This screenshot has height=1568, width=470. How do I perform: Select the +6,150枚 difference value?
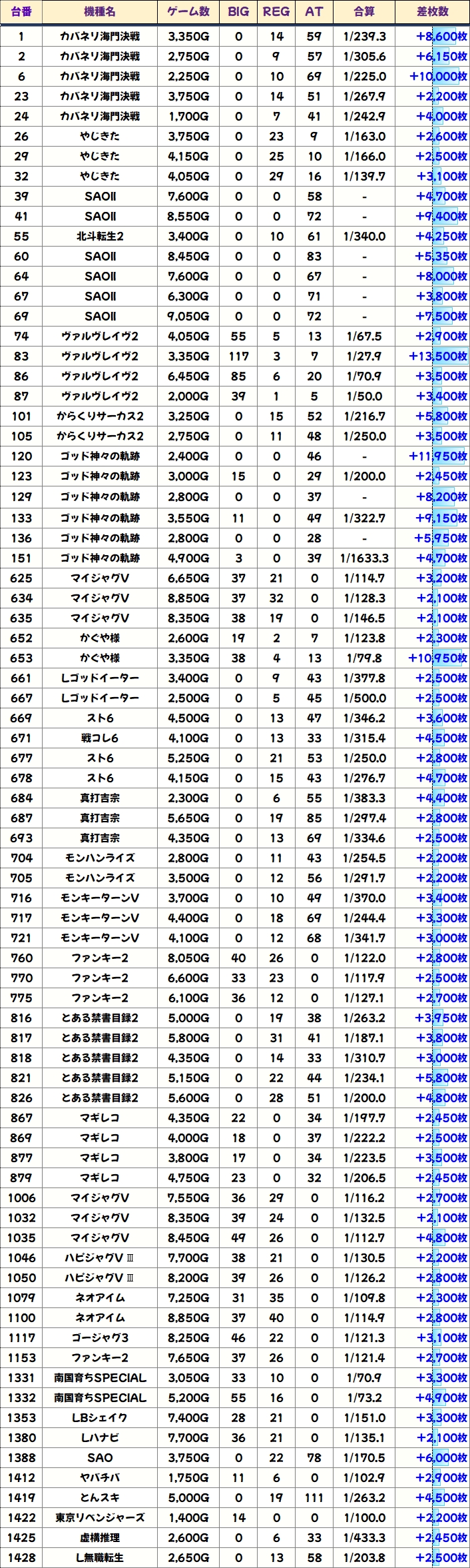(441, 56)
